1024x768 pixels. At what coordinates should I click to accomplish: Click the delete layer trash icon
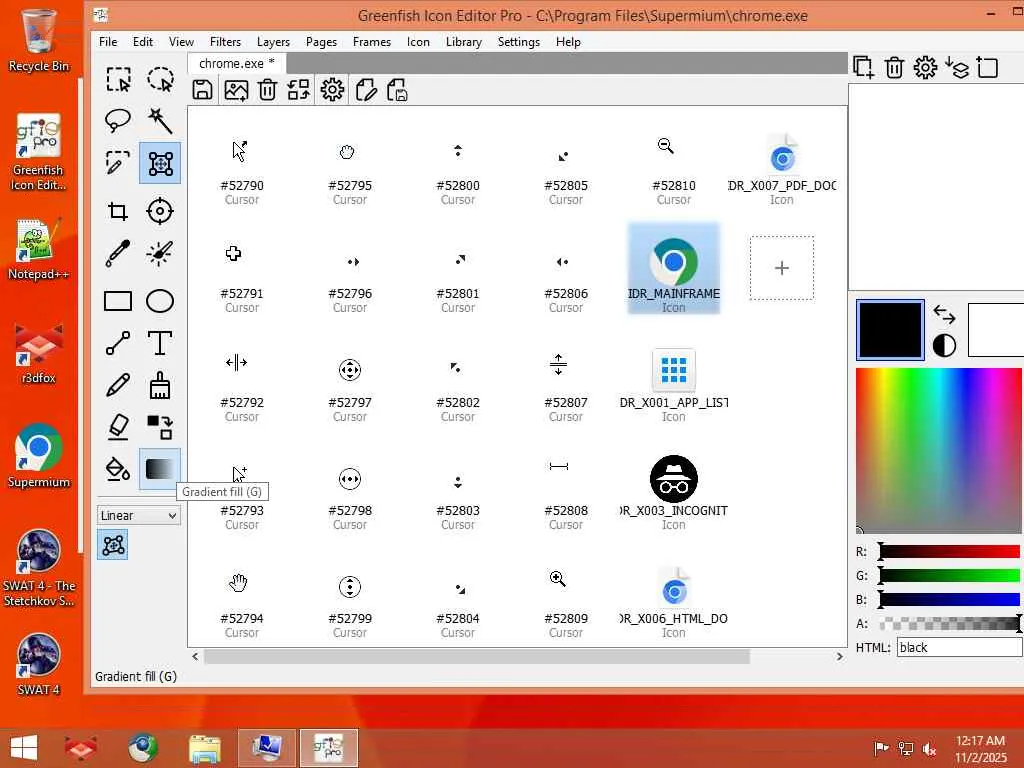point(894,67)
